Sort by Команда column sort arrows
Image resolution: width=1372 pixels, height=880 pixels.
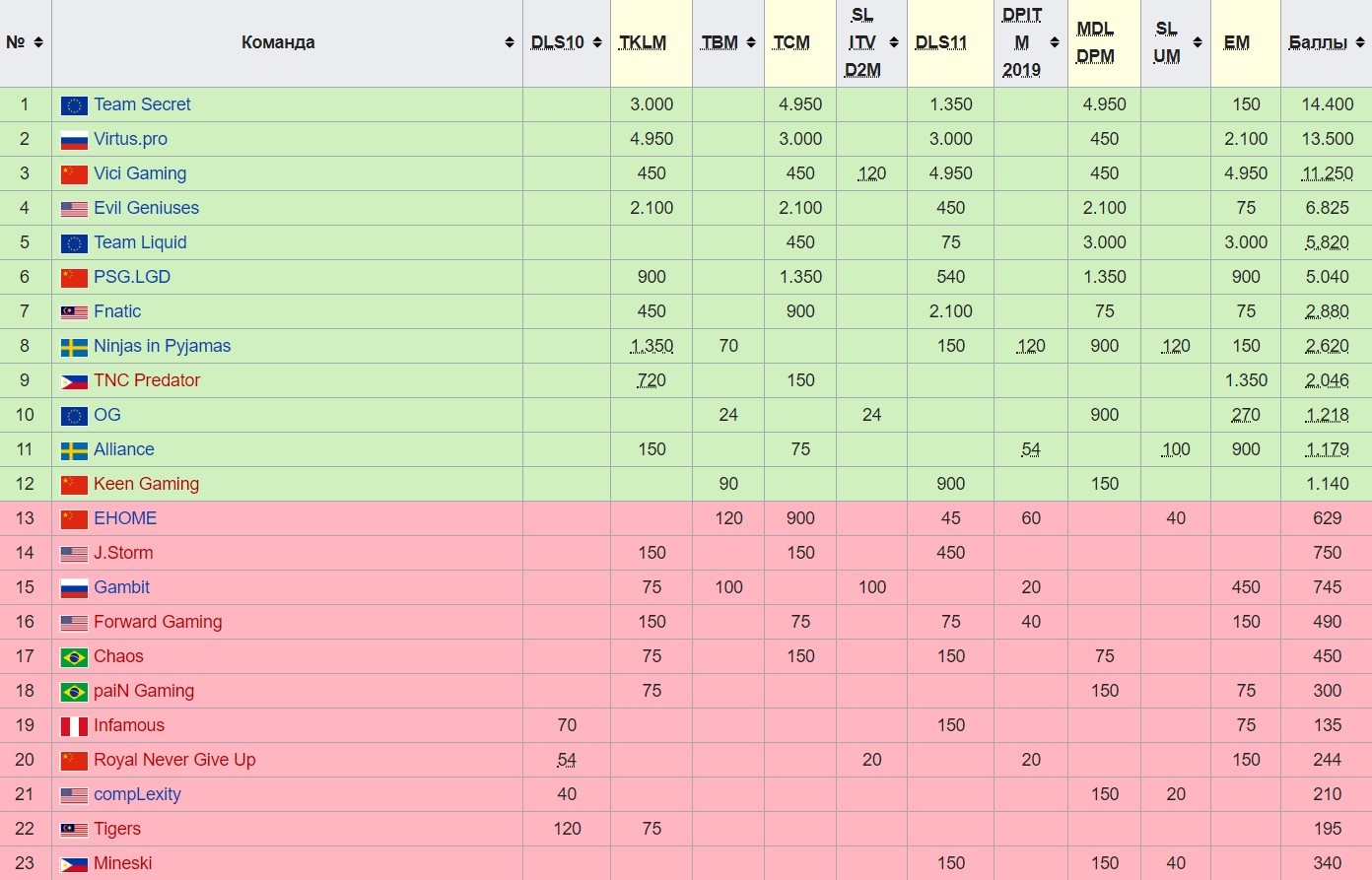510,42
